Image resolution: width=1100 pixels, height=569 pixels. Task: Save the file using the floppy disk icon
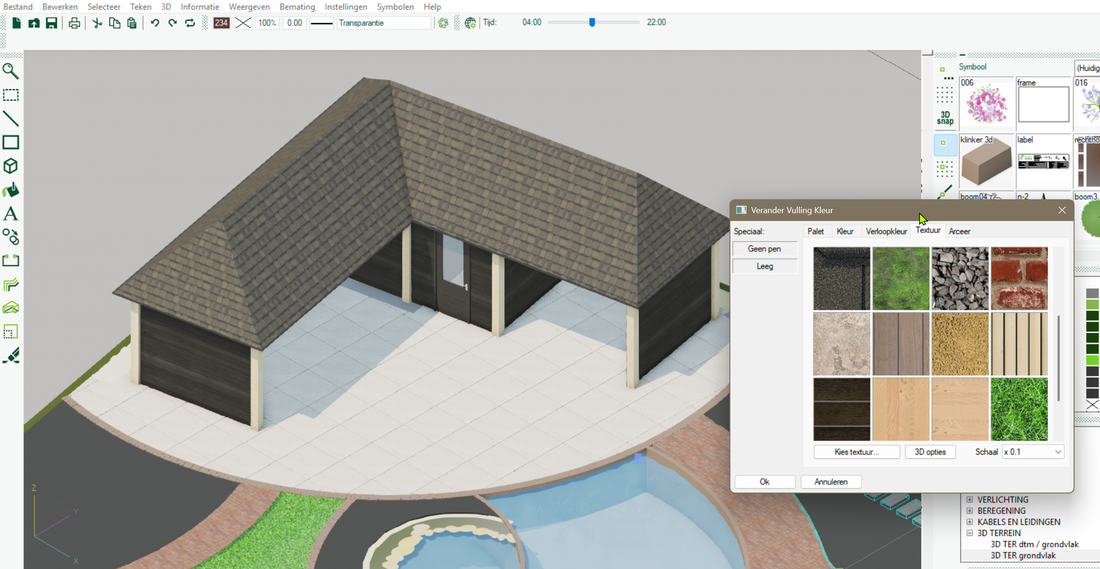point(51,23)
